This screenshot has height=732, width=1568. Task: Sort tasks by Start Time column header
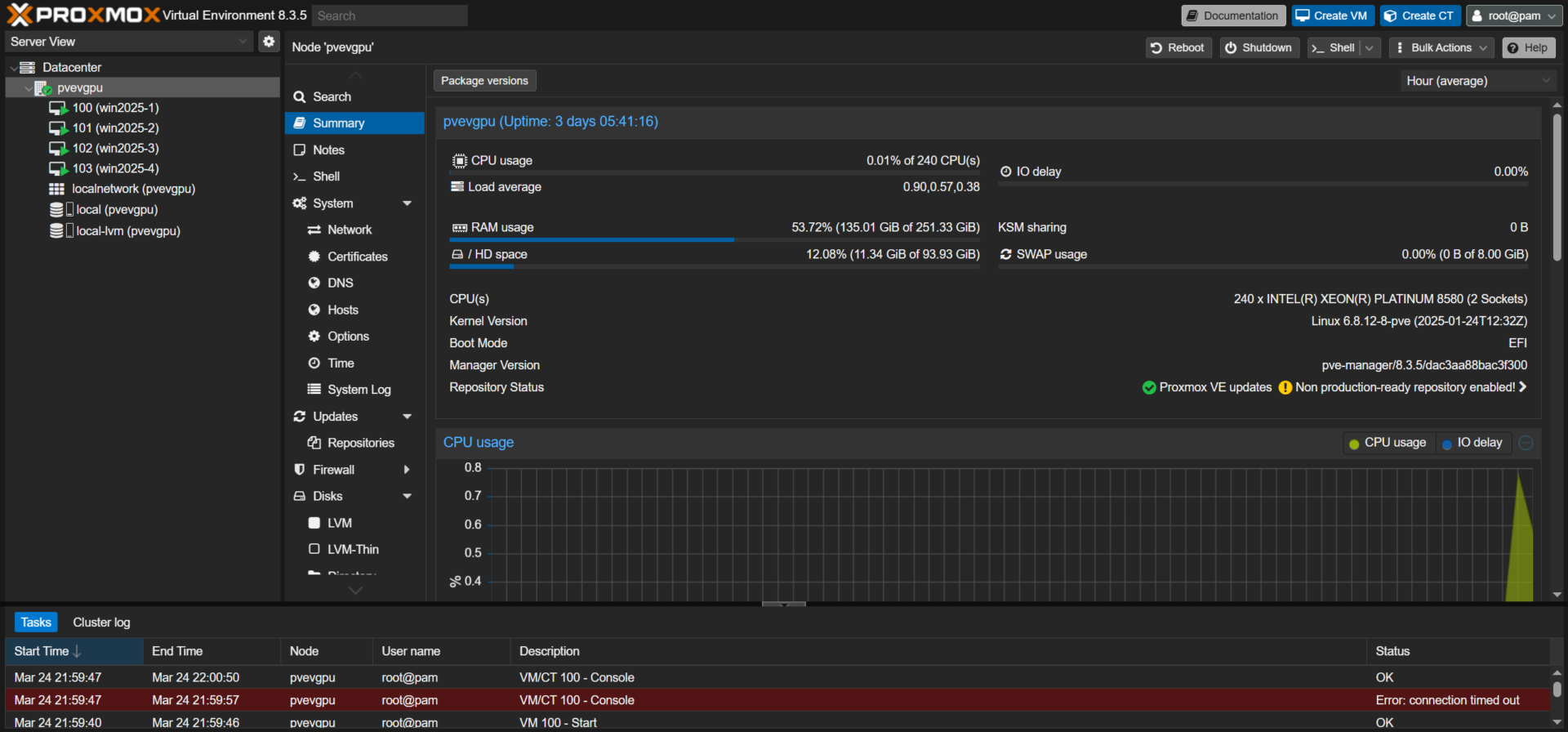coord(74,651)
